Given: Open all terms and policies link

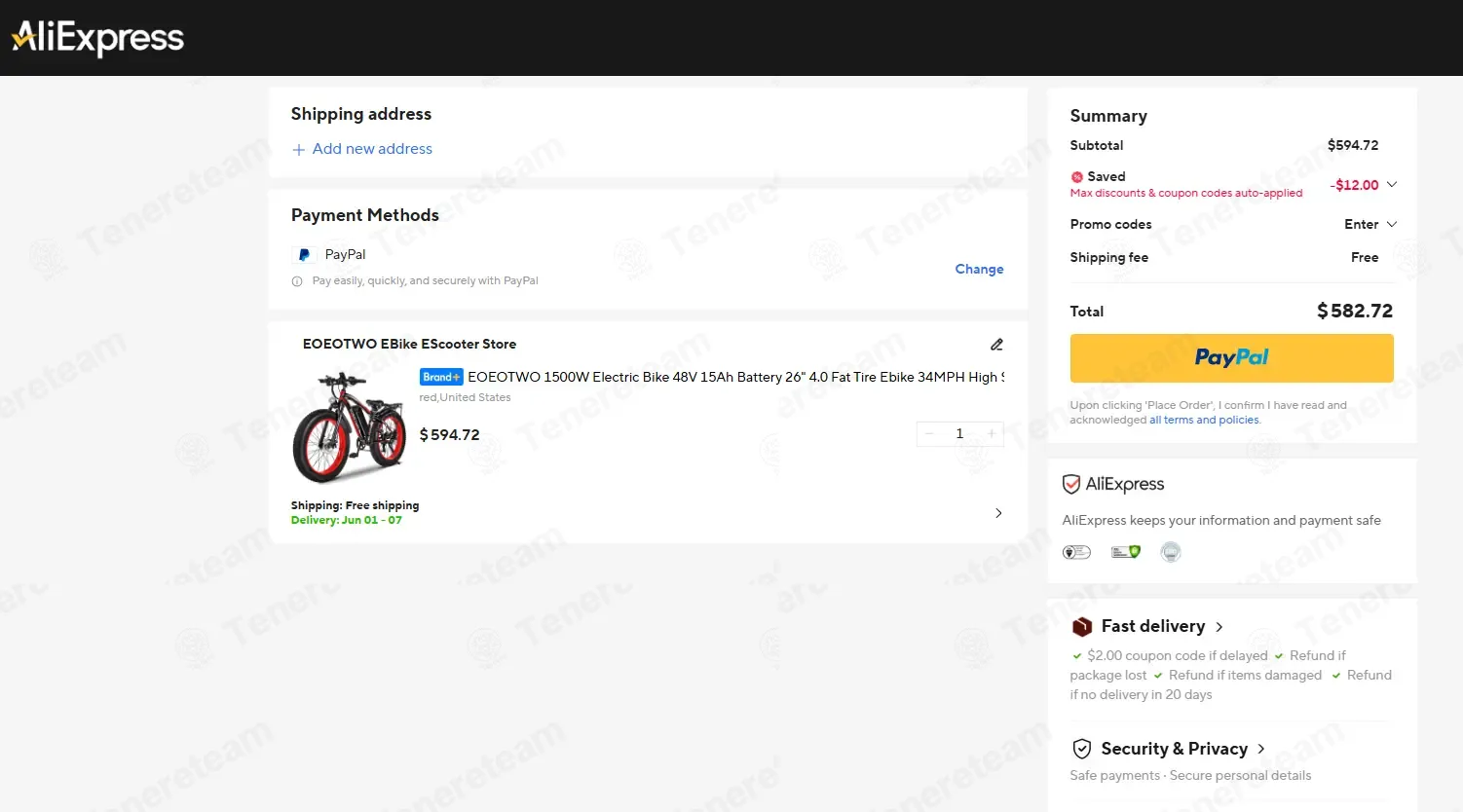Looking at the screenshot, I should (x=1204, y=421).
